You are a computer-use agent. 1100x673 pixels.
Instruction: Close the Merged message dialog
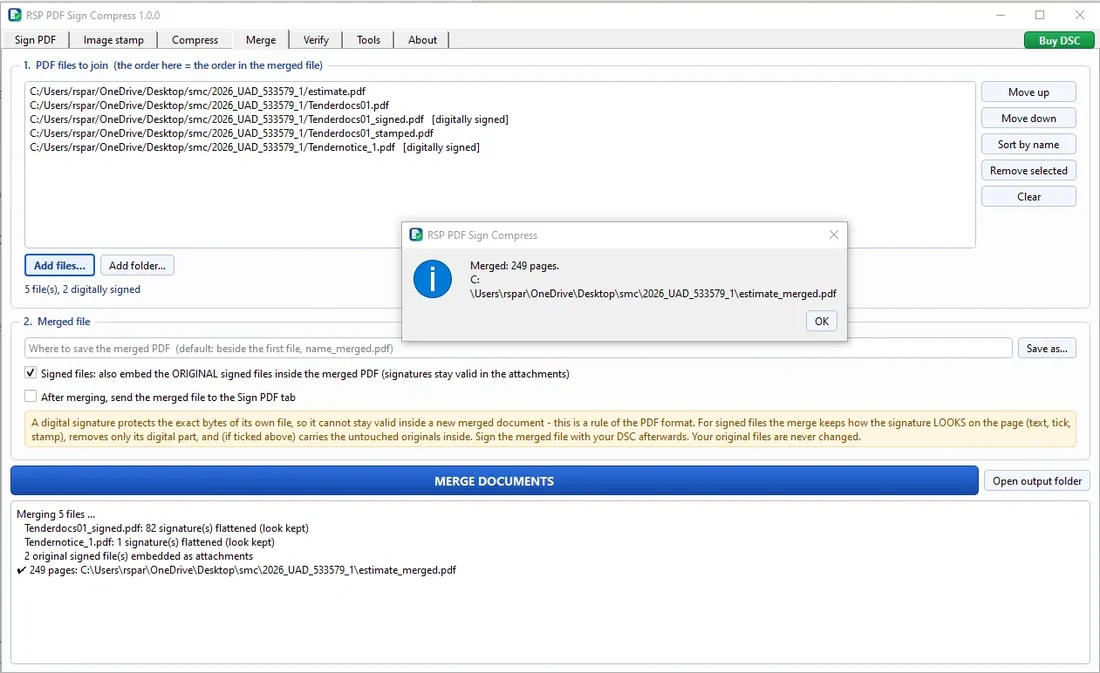click(x=833, y=234)
